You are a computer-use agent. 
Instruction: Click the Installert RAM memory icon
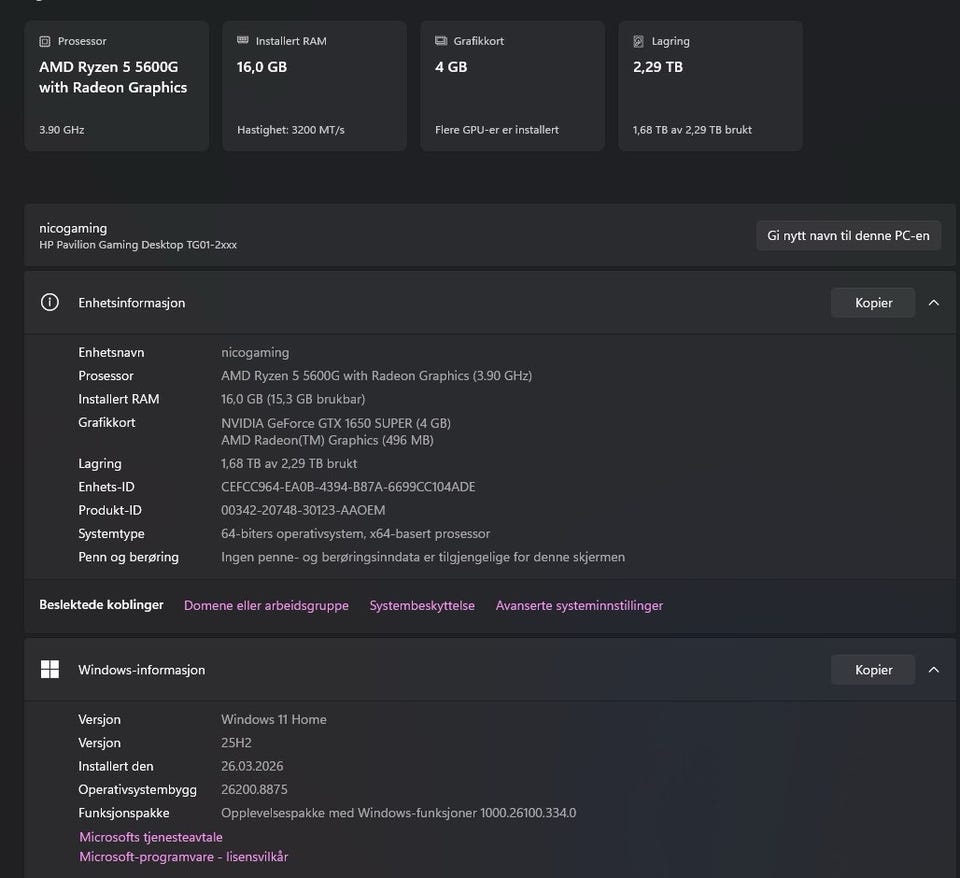coord(242,40)
